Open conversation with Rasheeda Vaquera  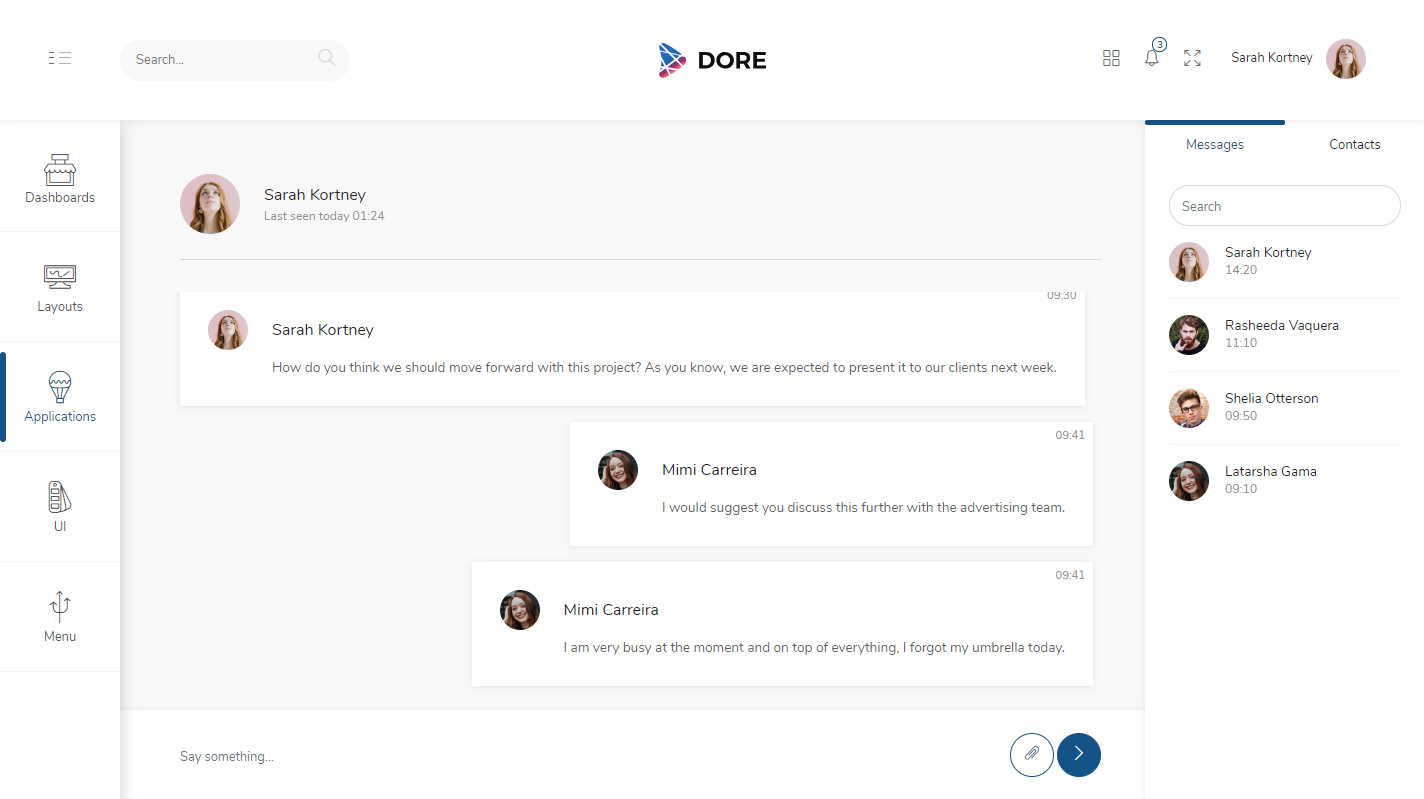click(x=1281, y=334)
